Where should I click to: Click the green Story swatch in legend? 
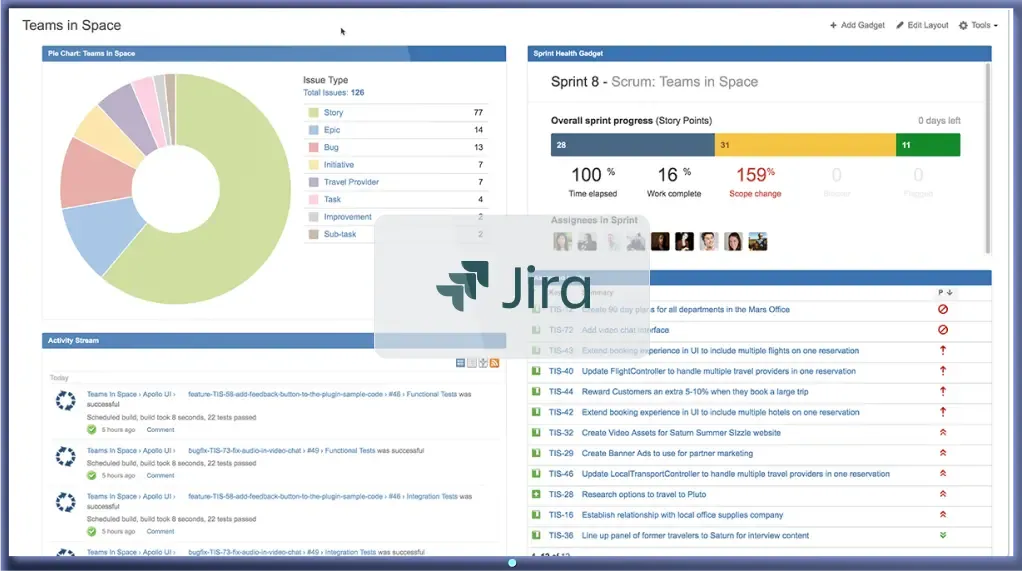(314, 113)
